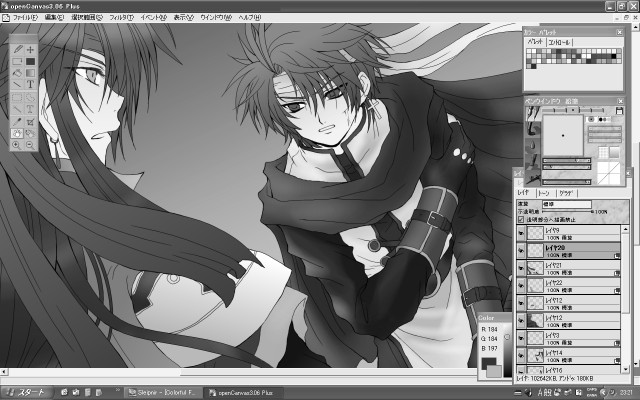Select the transform box tool
The image size is (640, 400).
pos(30,122)
